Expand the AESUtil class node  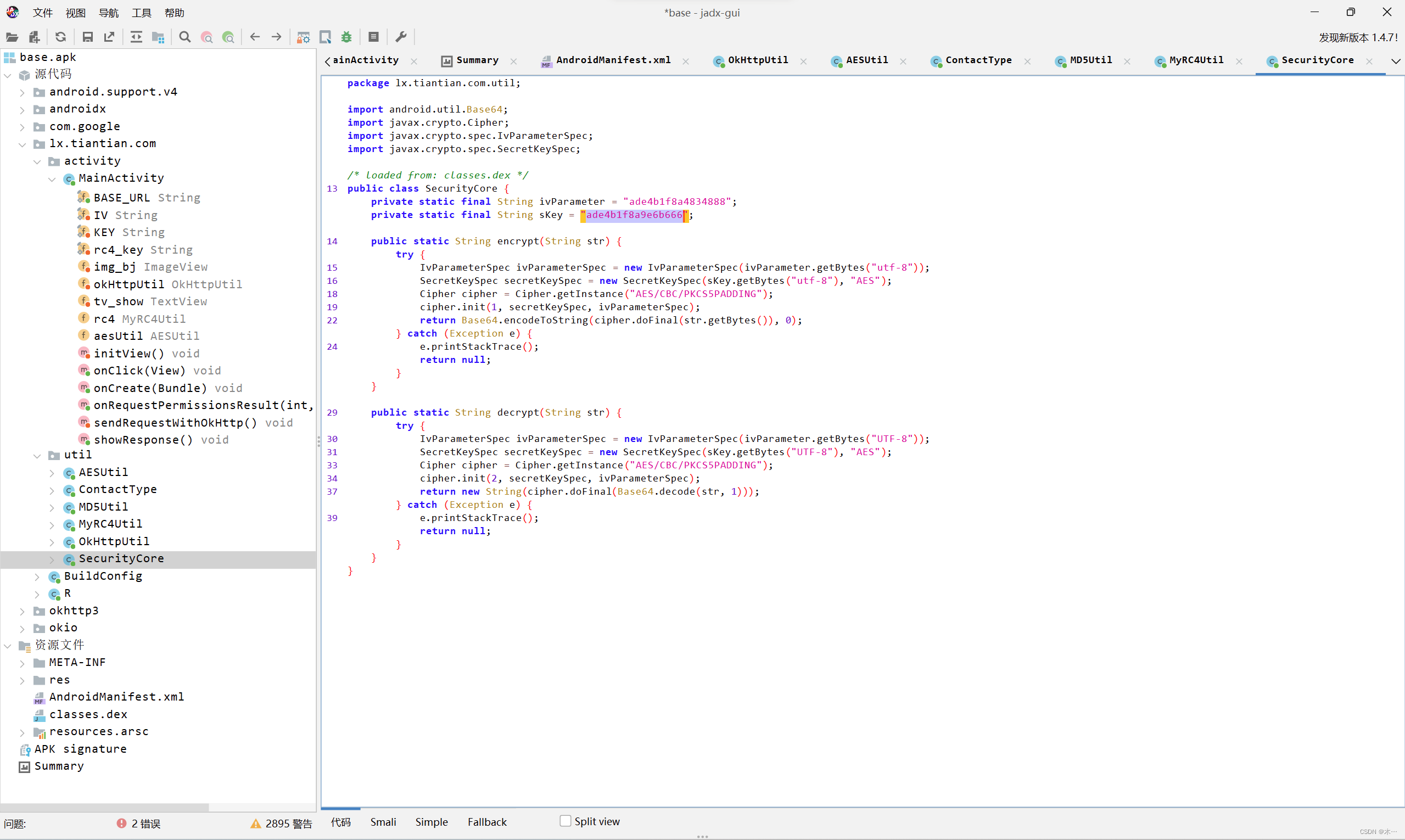52,473
